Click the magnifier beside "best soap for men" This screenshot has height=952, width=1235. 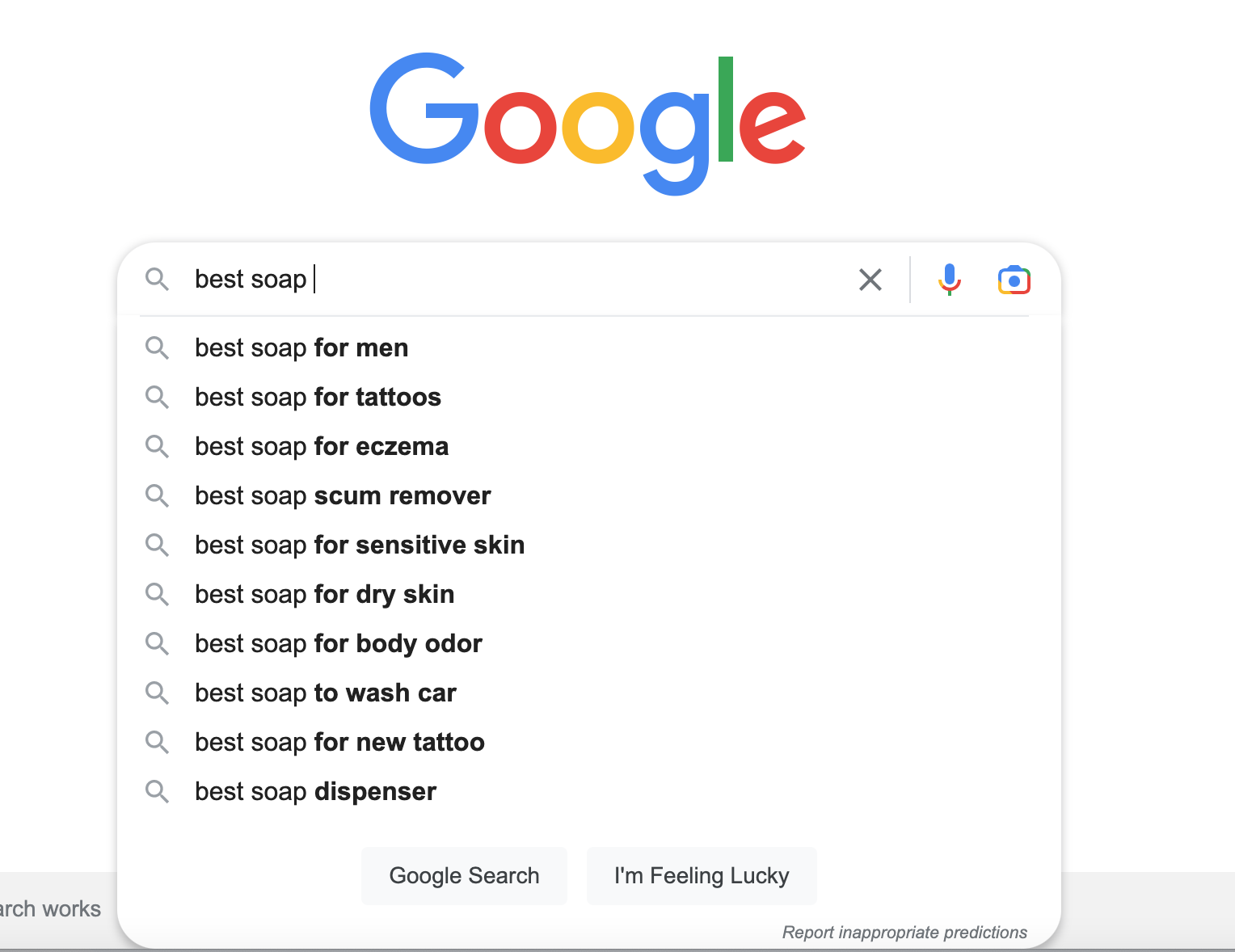157,348
